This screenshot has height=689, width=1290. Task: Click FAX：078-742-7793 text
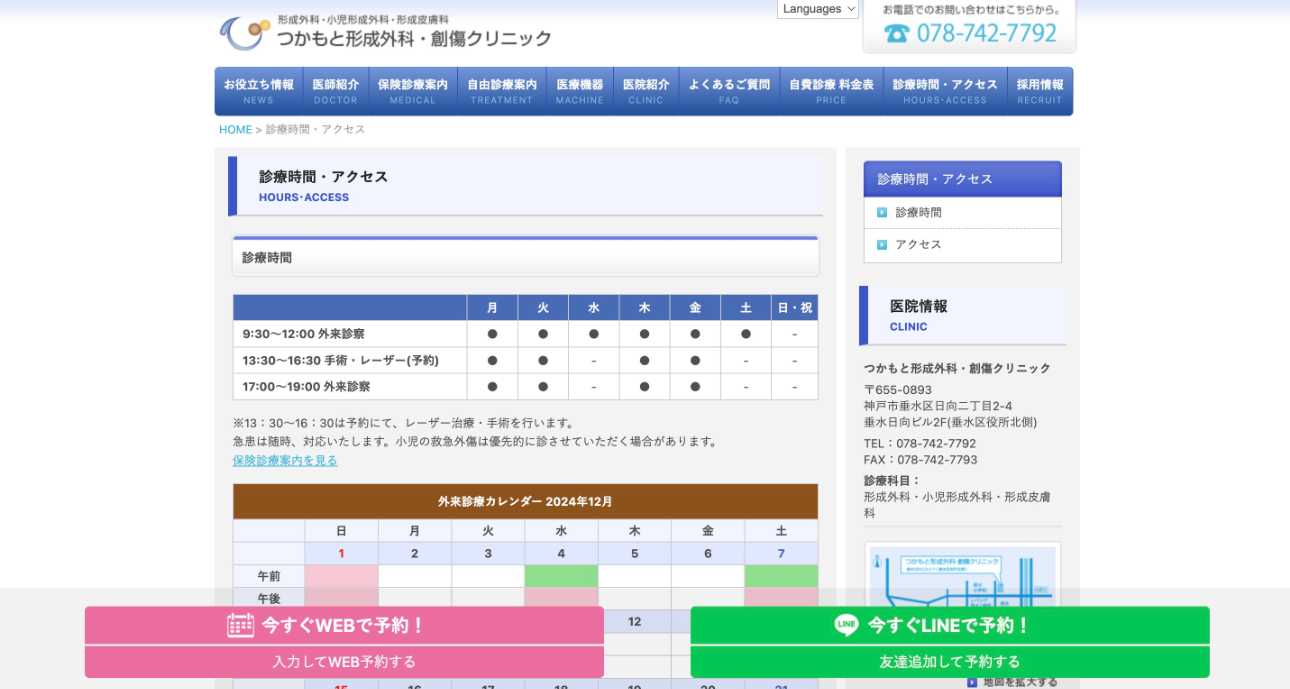tap(921, 460)
